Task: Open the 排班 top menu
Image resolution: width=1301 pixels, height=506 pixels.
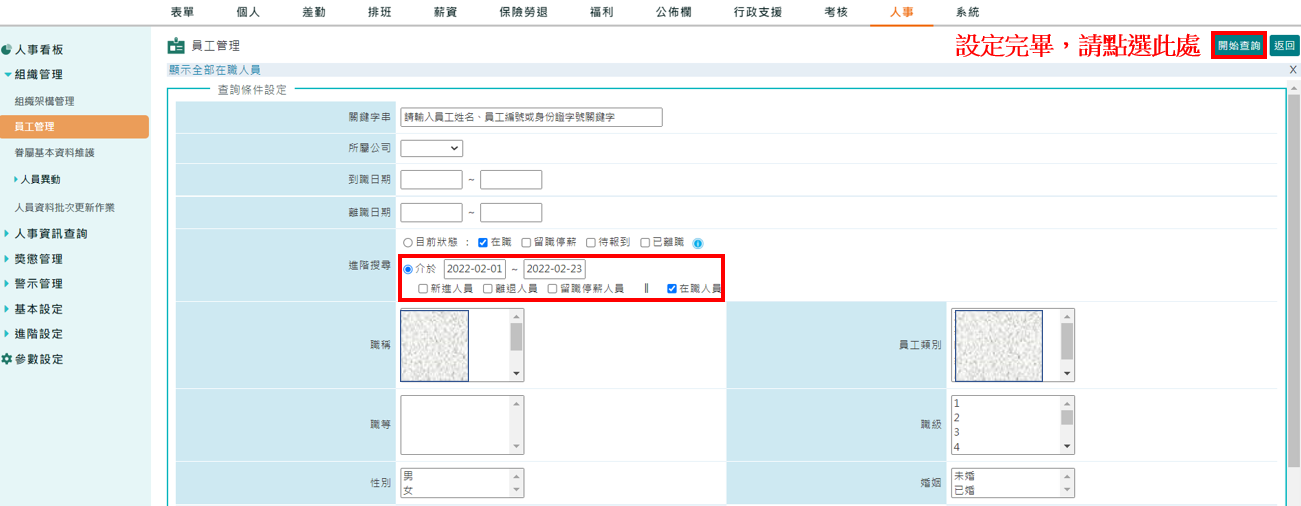Action: [x=379, y=12]
